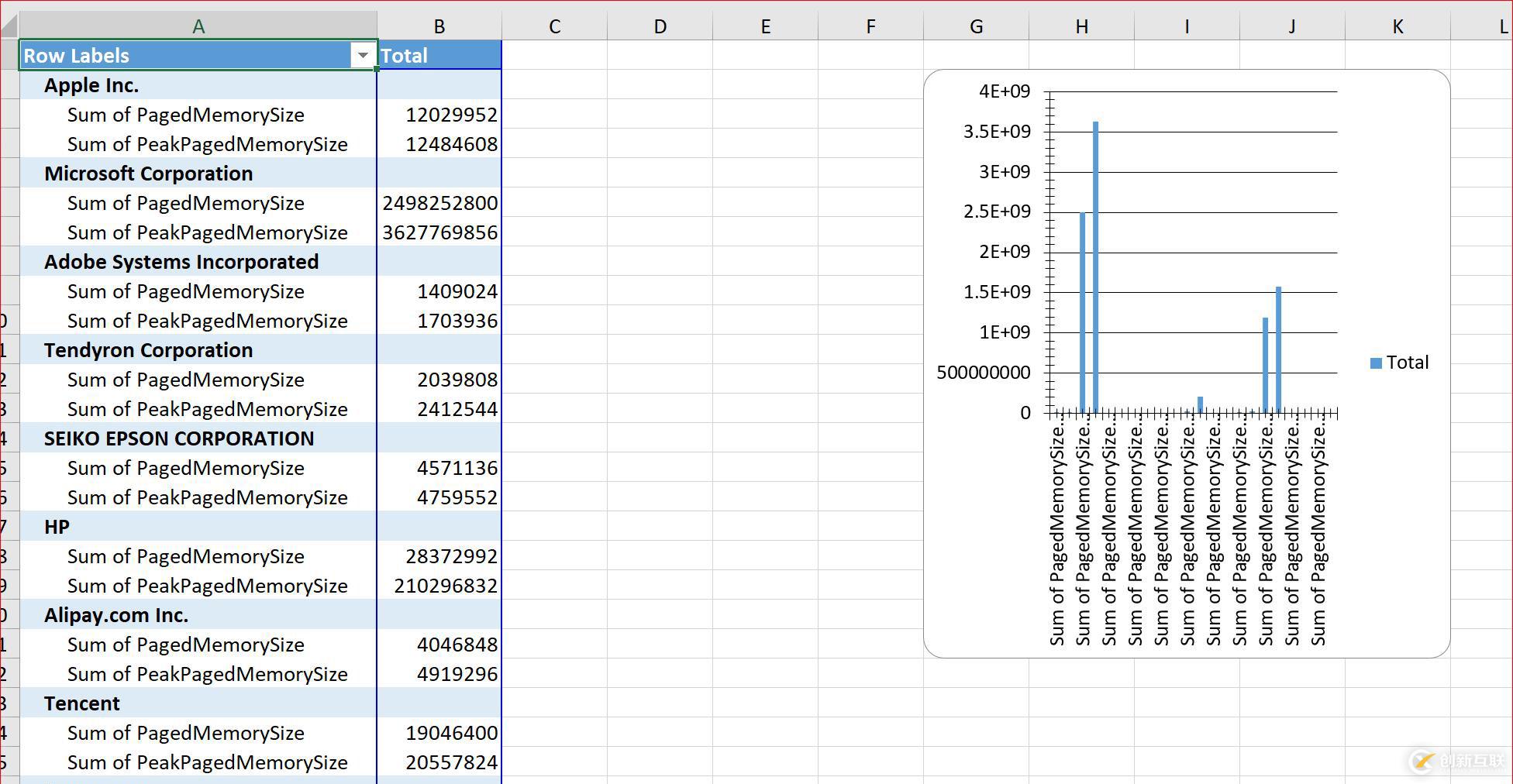1513x784 pixels.
Task: Click the value 2498252800
Action: [x=440, y=203]
